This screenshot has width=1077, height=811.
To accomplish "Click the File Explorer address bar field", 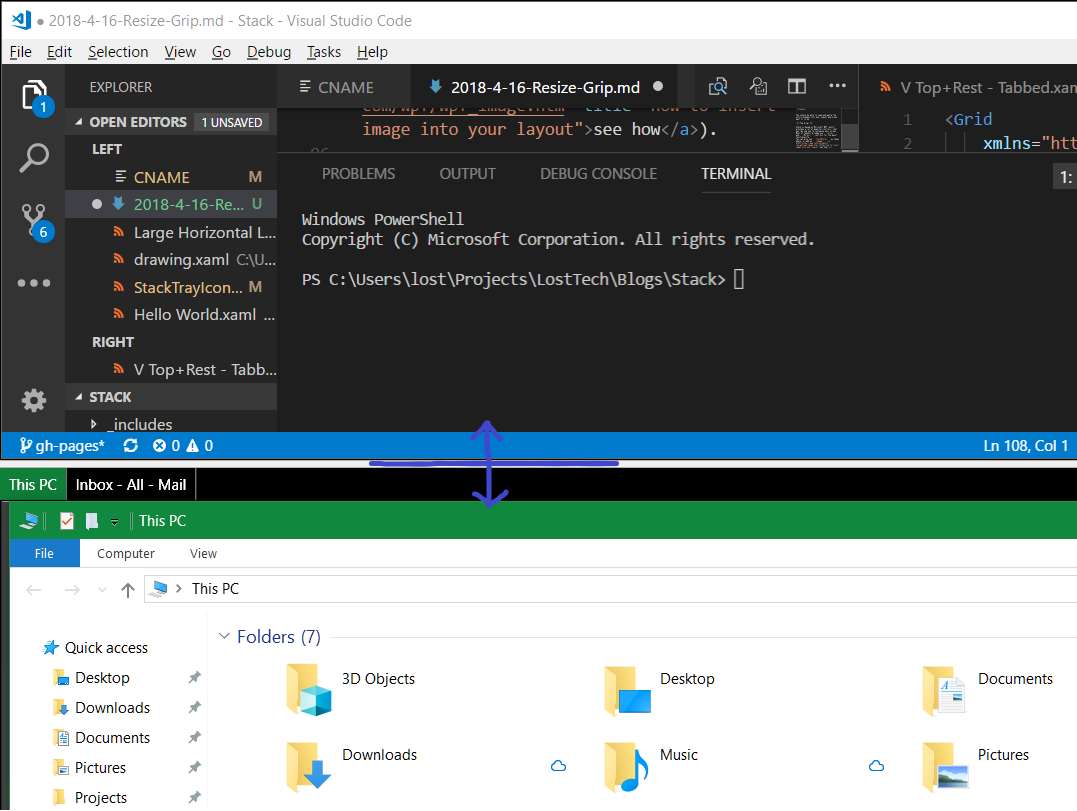I will point(611,589).
